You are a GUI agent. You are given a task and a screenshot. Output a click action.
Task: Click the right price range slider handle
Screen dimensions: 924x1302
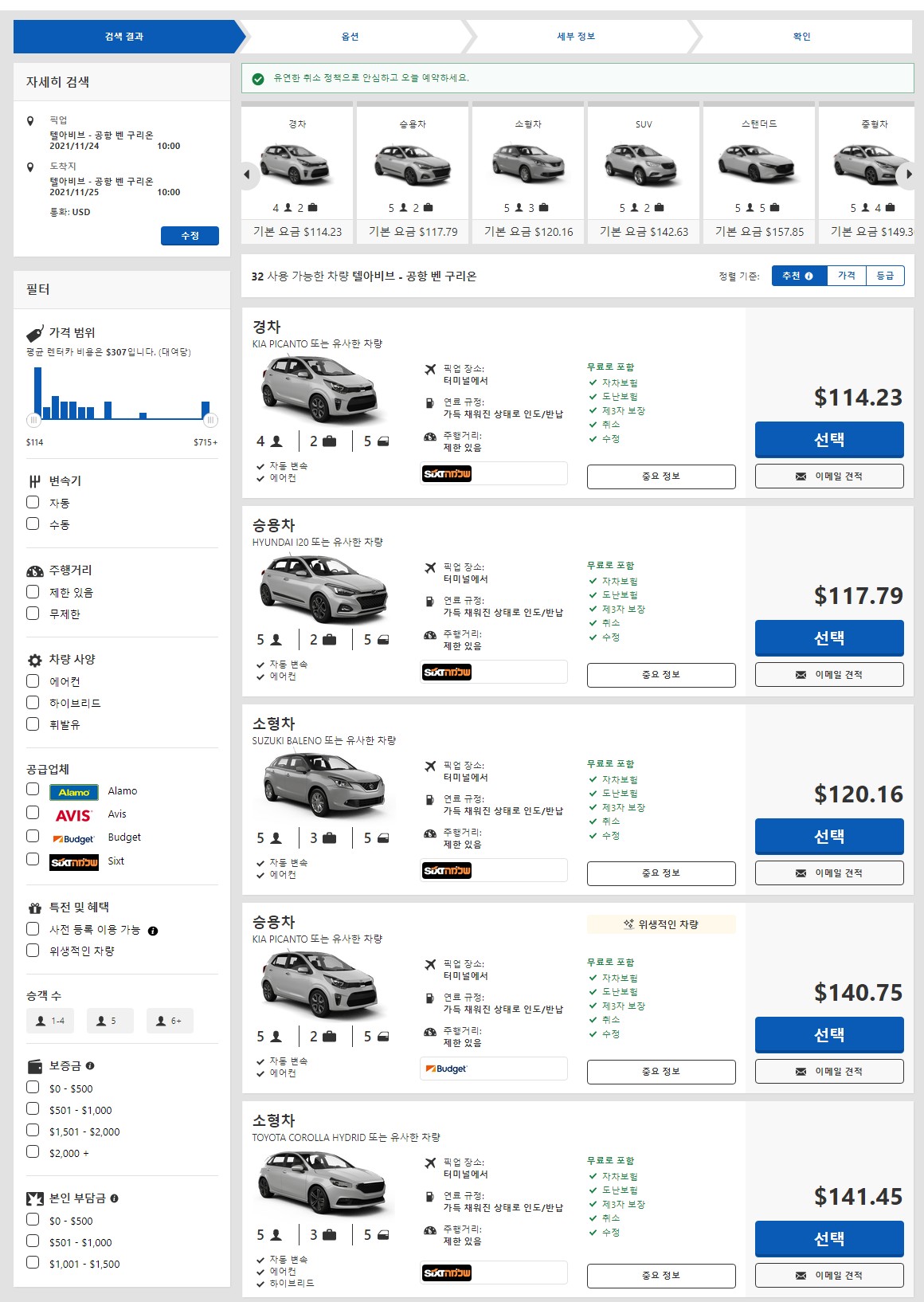(x=210, y=420)
